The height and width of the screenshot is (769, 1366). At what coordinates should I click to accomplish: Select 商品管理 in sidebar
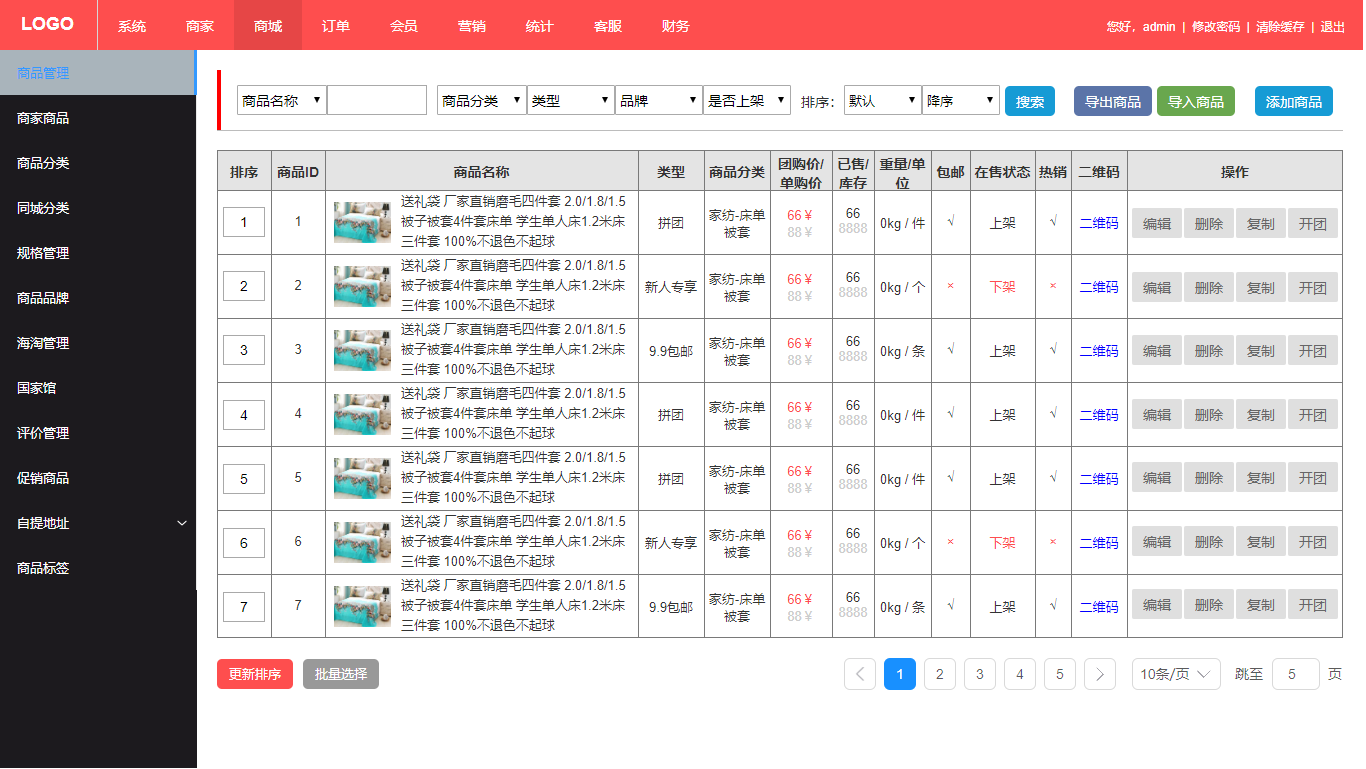pyautogui.click(x=98, y=73)
